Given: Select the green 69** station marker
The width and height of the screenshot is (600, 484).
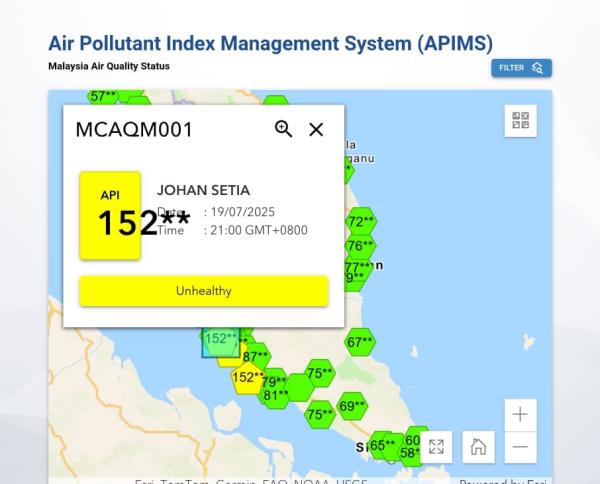Looking at the screenshot, I should [x=352, y=407].
